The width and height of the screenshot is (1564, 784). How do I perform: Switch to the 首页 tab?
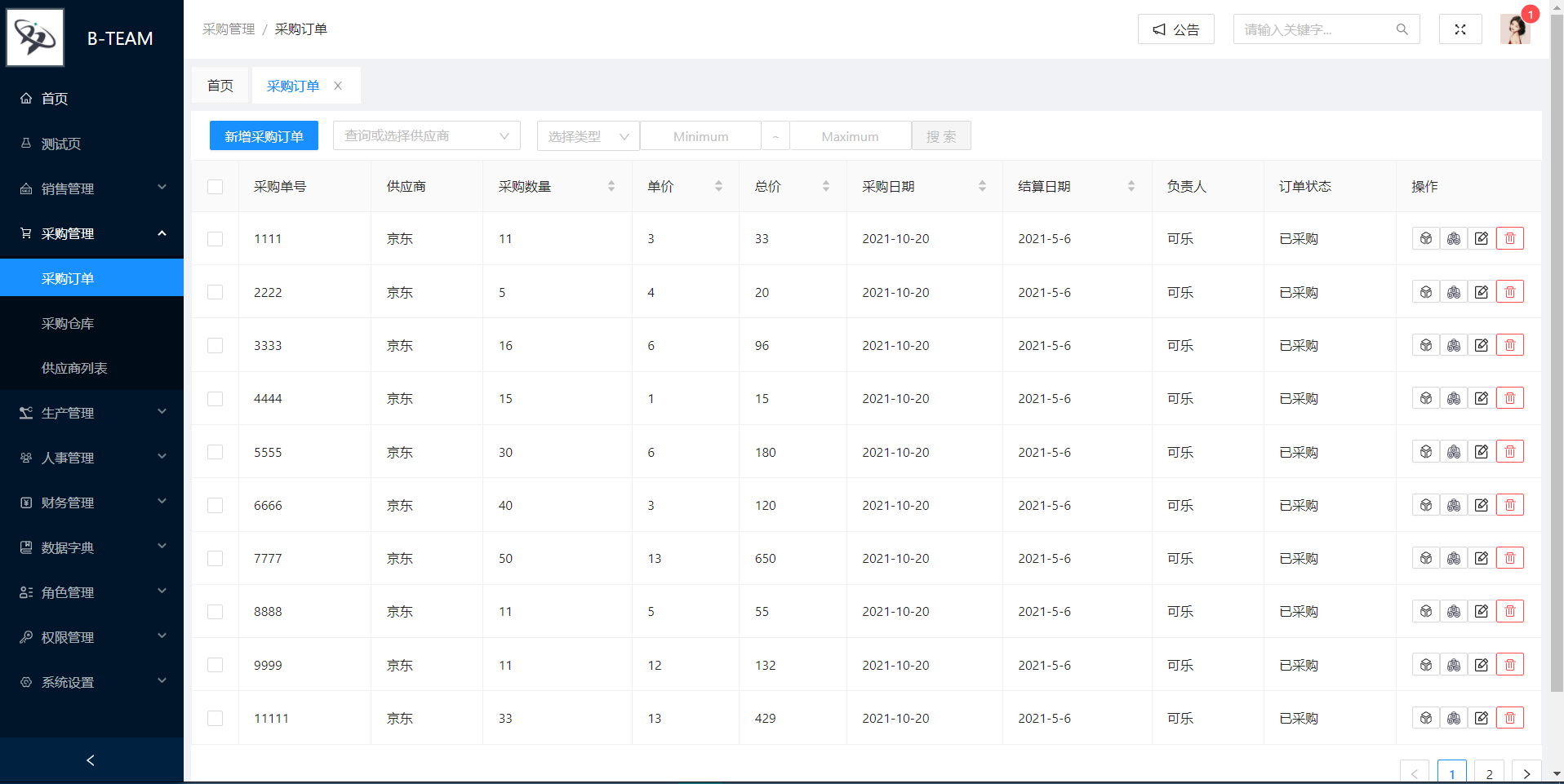[220, 86]
